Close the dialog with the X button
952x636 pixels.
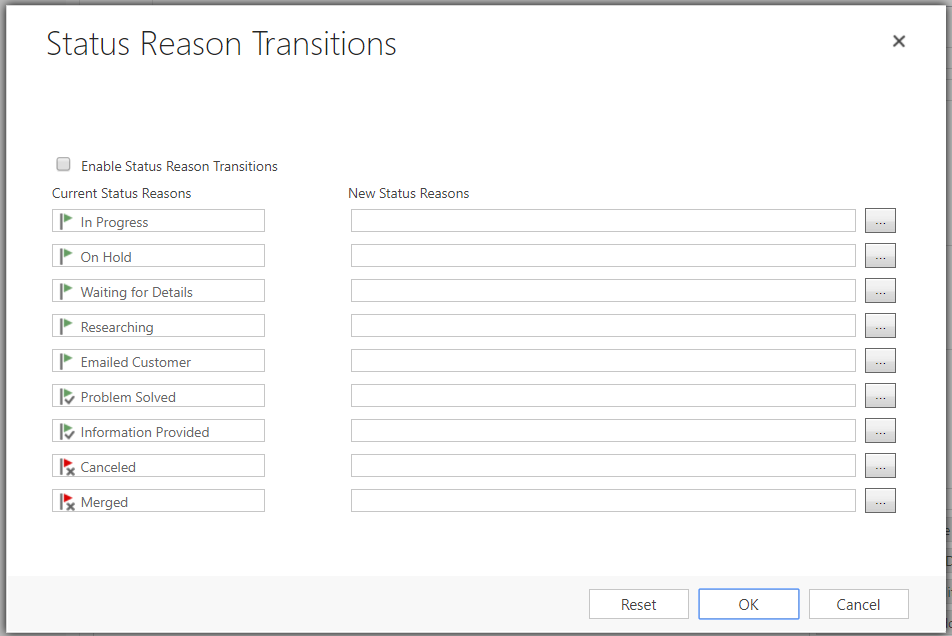(x=898, y=41)
